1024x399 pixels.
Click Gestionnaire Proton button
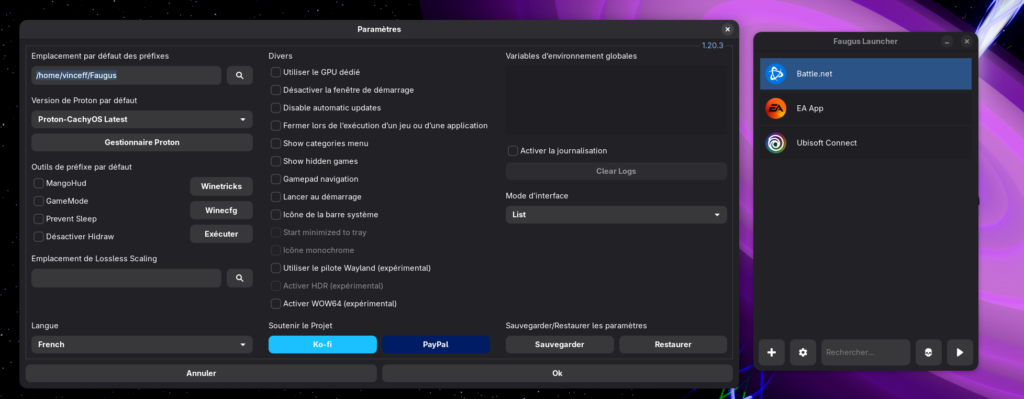pyautogui.click(x=142, y=142)
